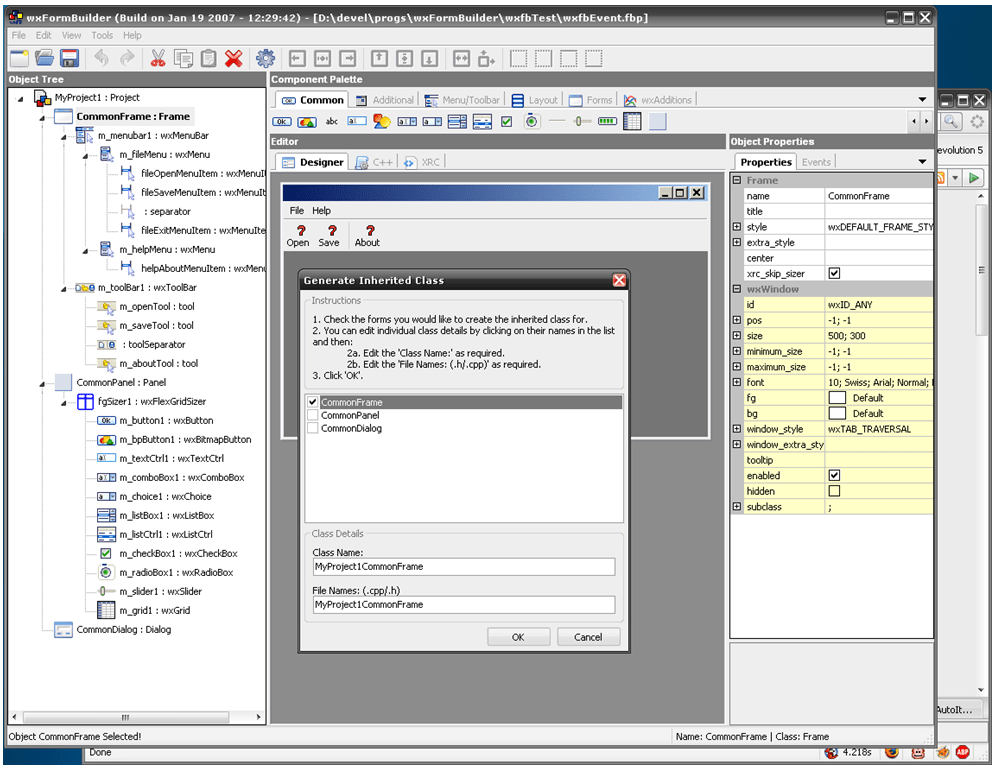Cancel the Generate Inherited Class dialog
The height and width of the screenshot is (767, 996).
[x=588, y=637]
